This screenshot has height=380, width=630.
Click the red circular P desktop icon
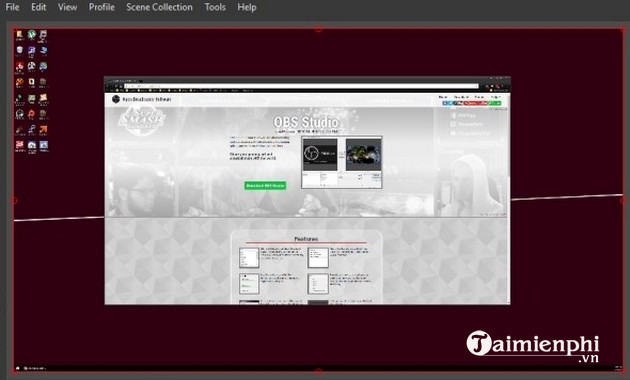(31, 114)
